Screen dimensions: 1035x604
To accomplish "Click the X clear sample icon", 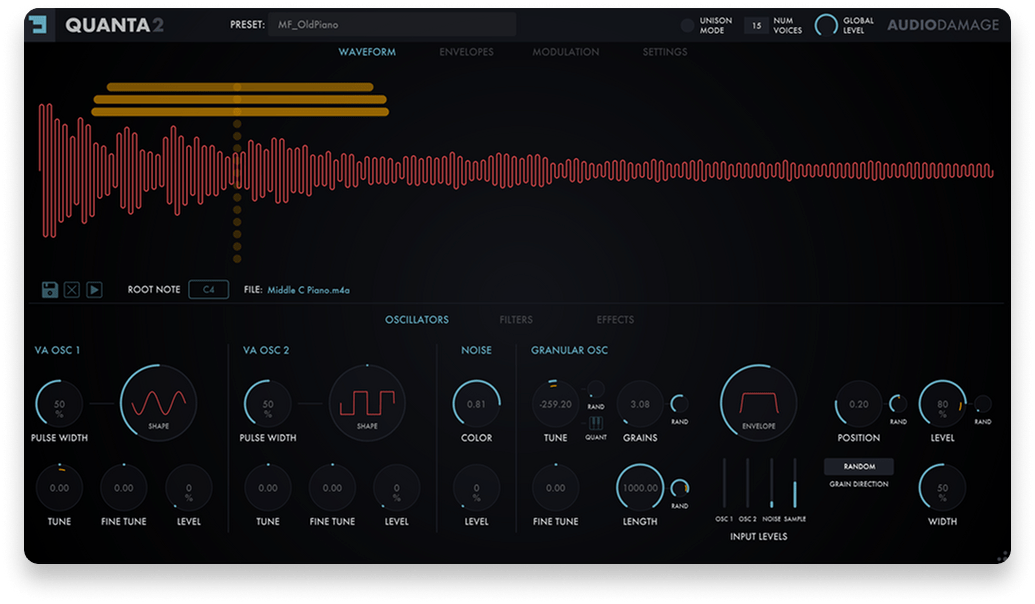I will click(x=72, y=290).
